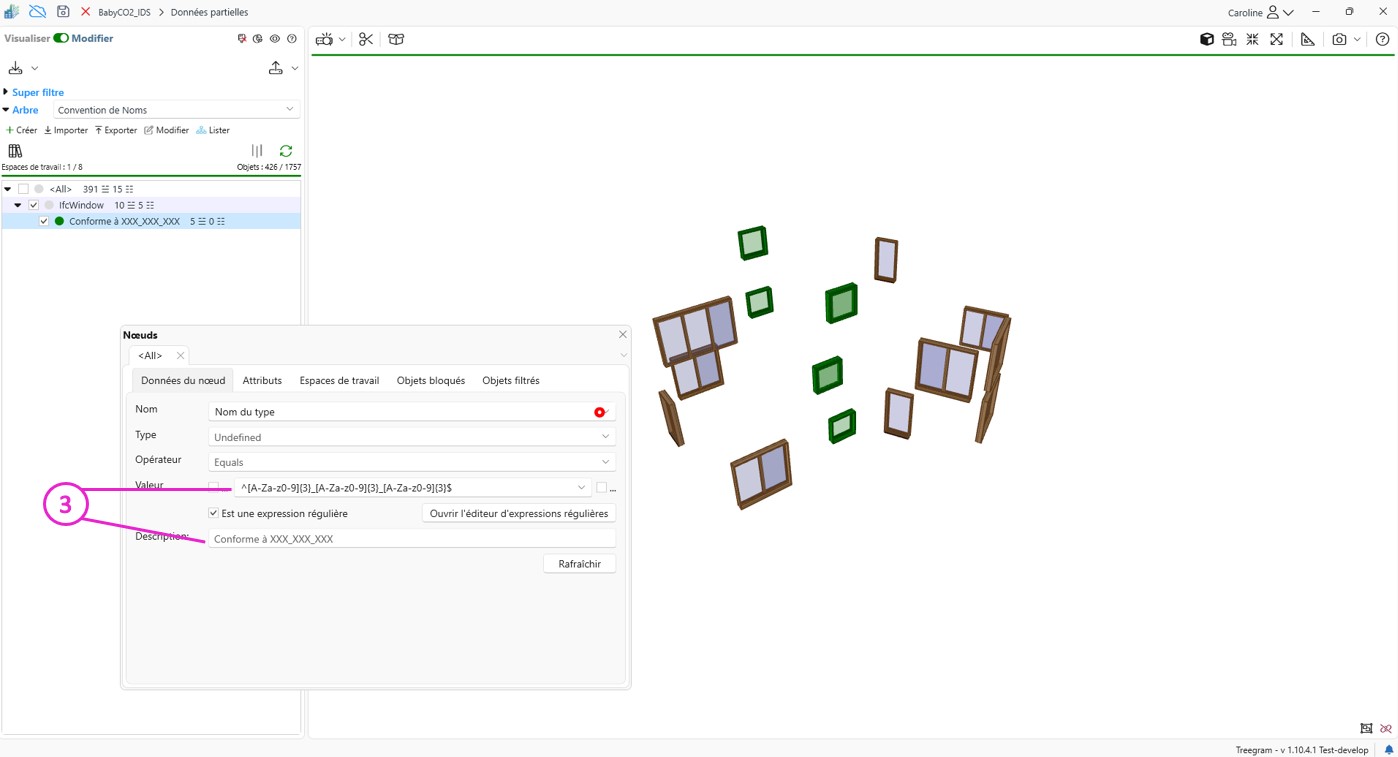Open the regular expressions editor button
Viewport: 1398px width, 757px height.
518,513
